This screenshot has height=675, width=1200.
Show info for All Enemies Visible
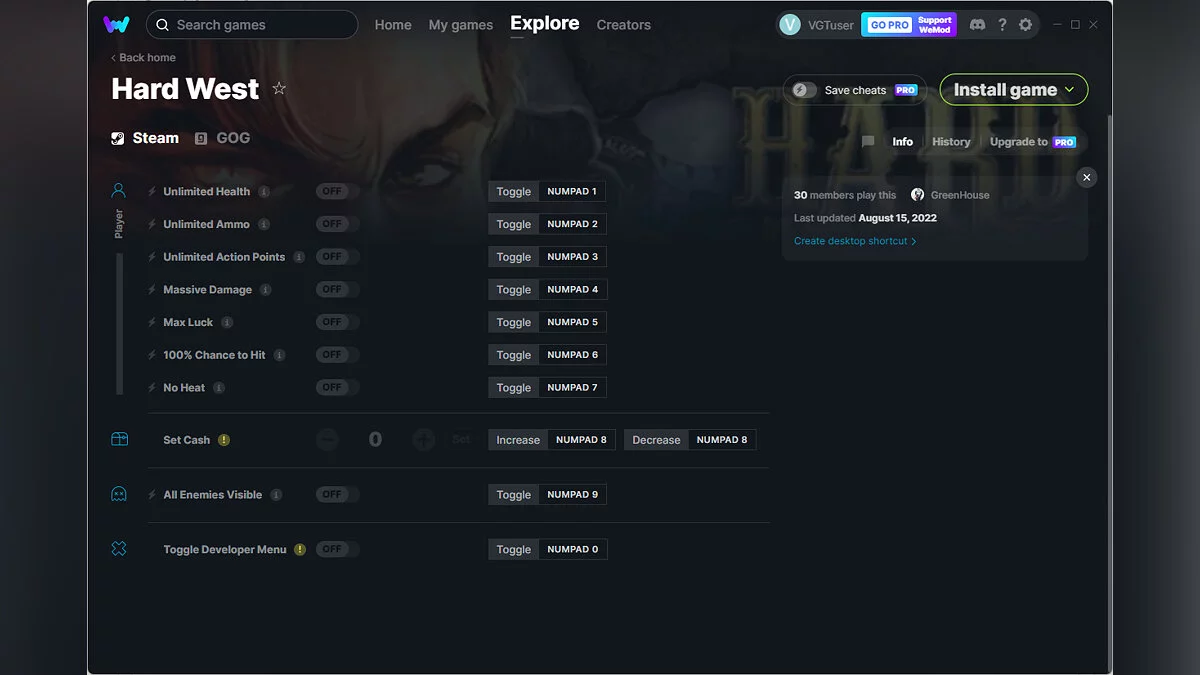(276, 495)
